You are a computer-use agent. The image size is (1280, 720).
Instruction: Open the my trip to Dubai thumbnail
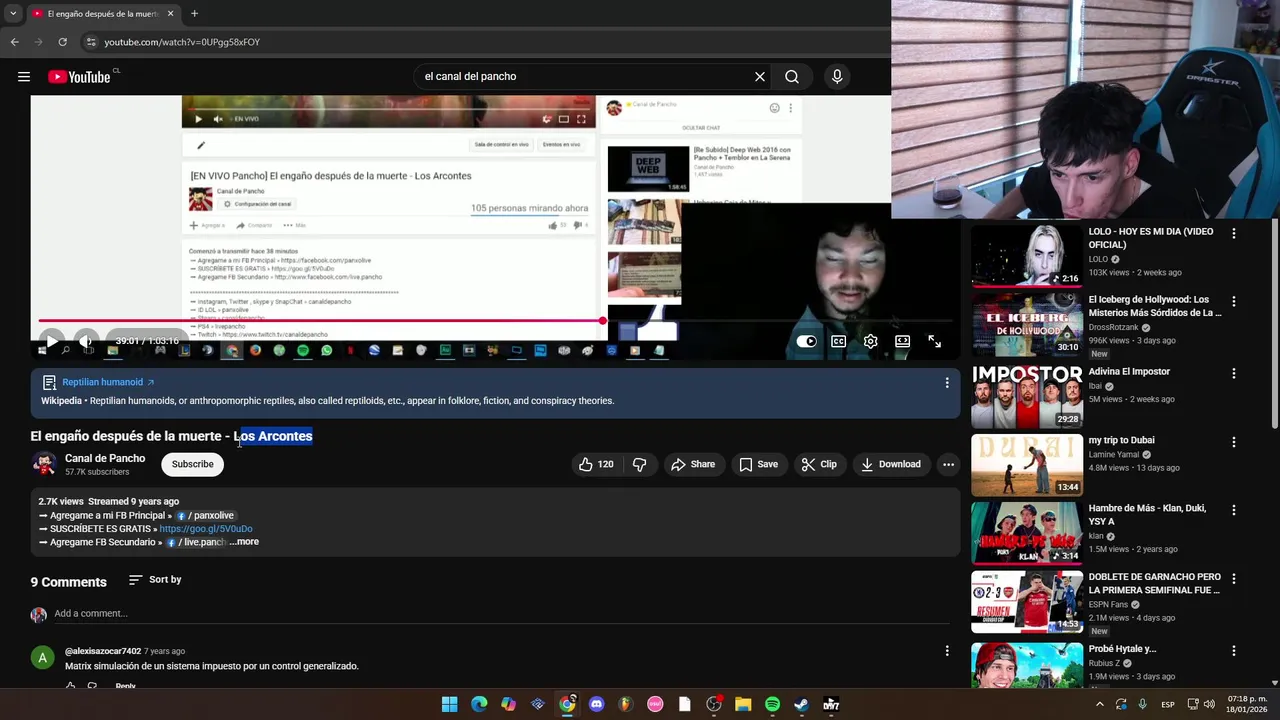1027,464
